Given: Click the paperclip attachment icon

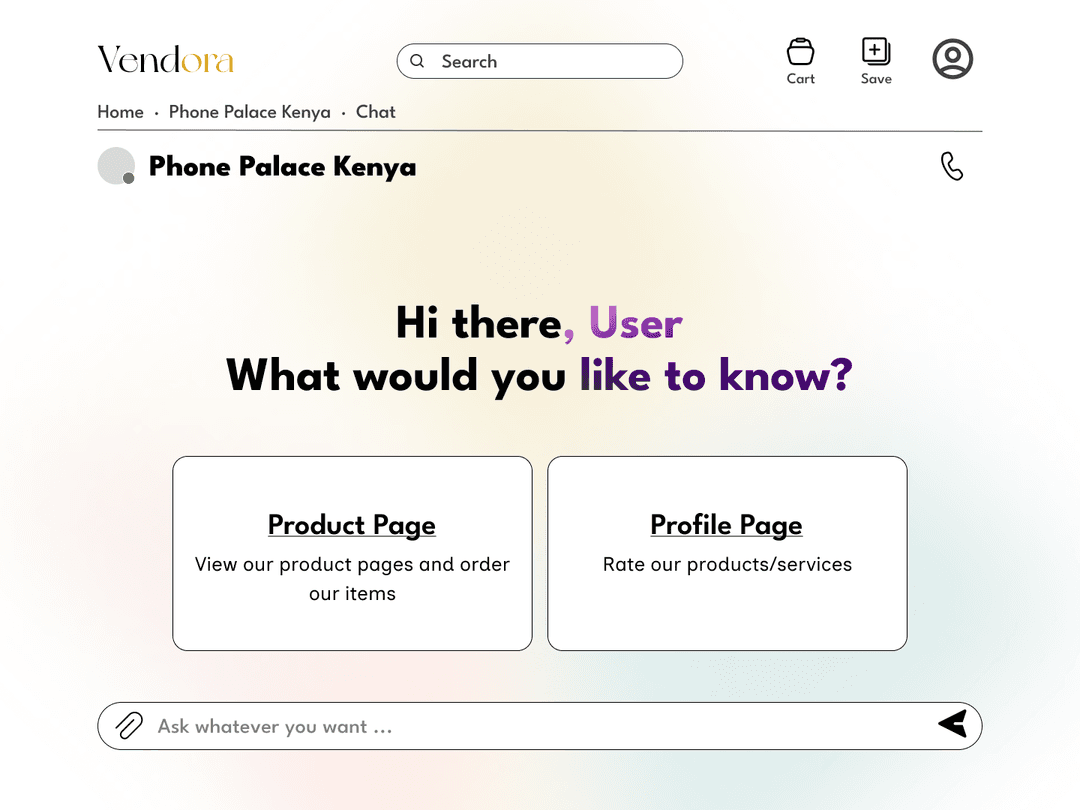Looking at the screenshot, I should pyautogui.click(x=129, y=725).
